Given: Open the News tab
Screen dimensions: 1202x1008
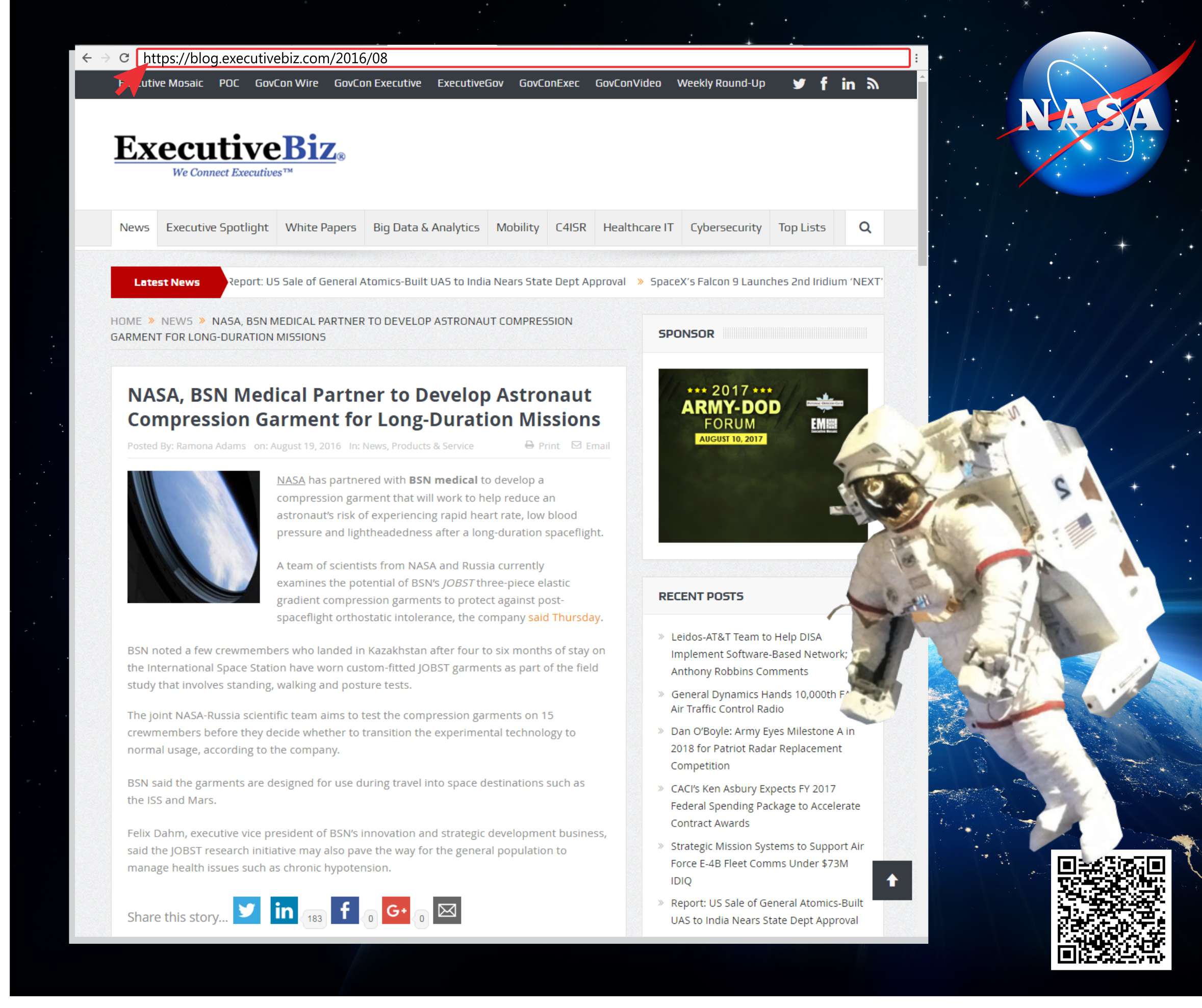Looking at the screenshot, I should click(x=135, y=228).
